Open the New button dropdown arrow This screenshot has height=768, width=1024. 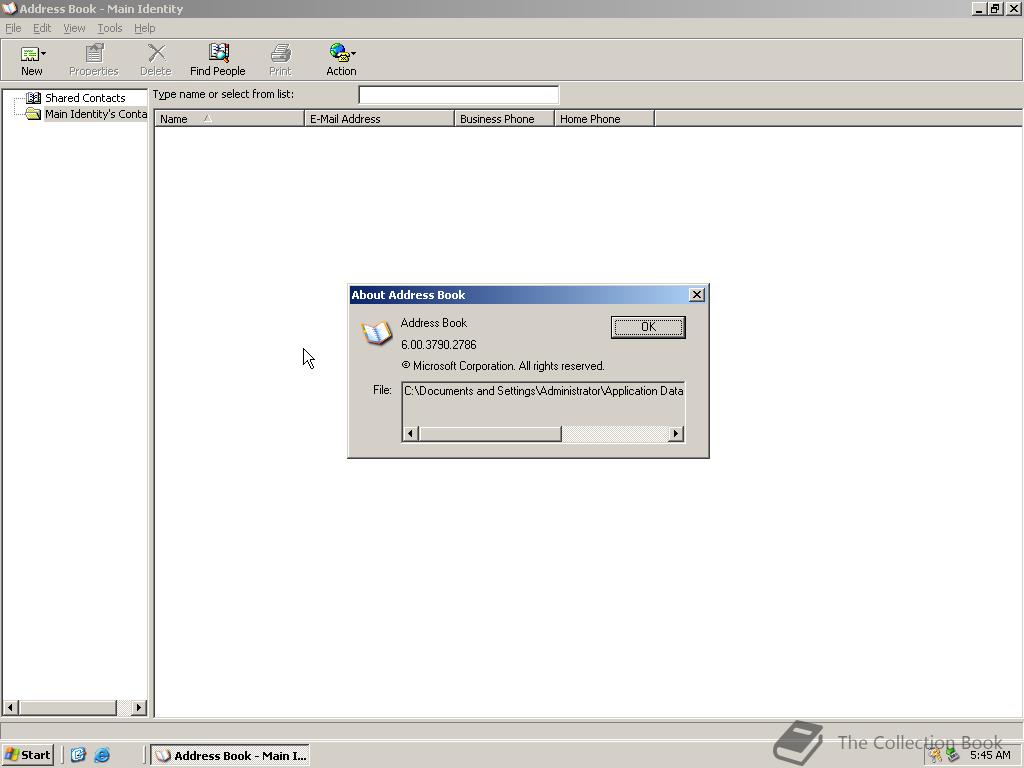44,54
